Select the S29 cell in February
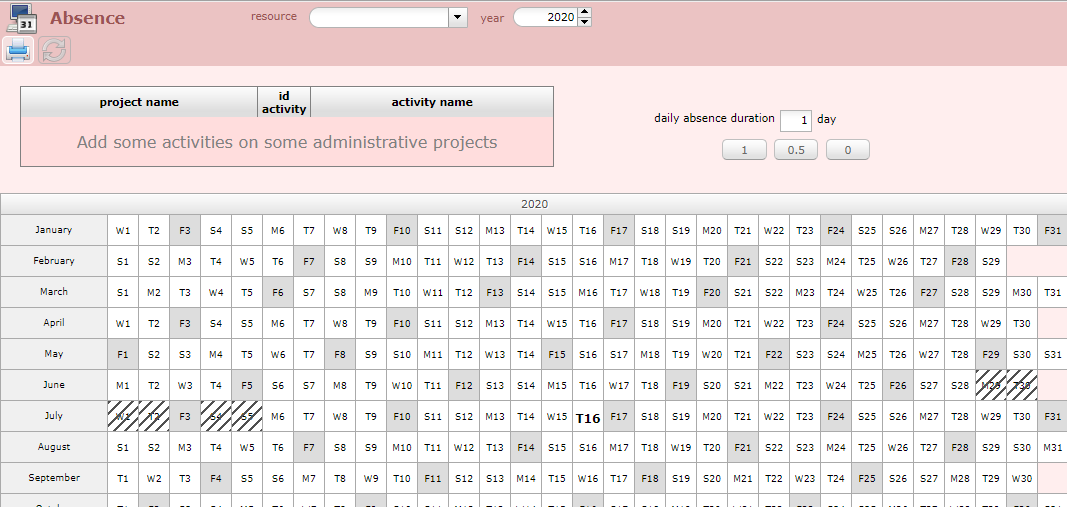This screenshot has height=507, width=1067. pos(990,261)
